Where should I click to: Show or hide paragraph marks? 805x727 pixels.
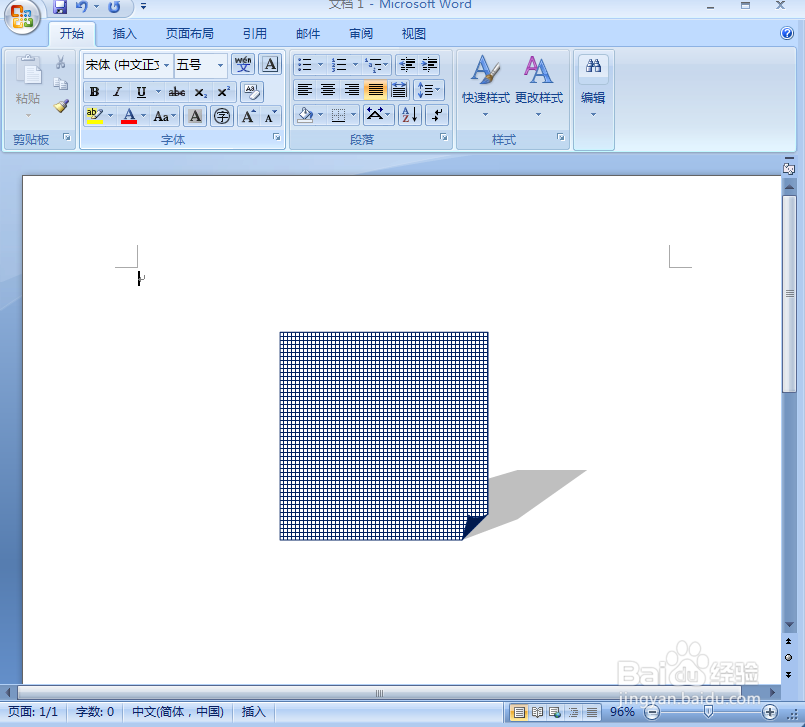[437, 115]
